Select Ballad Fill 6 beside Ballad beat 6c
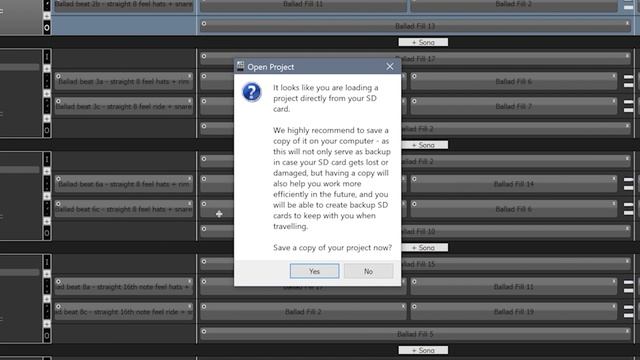 (513, 209)
